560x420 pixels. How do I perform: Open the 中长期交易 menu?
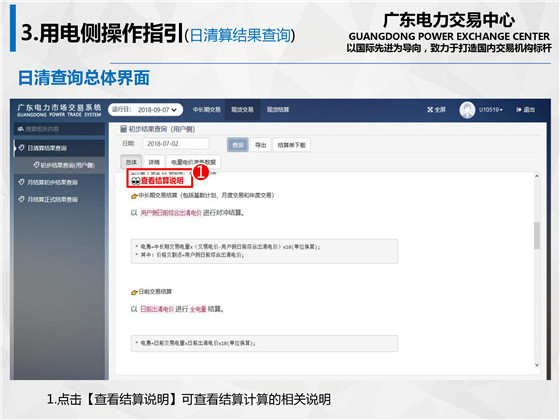[207, 110]
